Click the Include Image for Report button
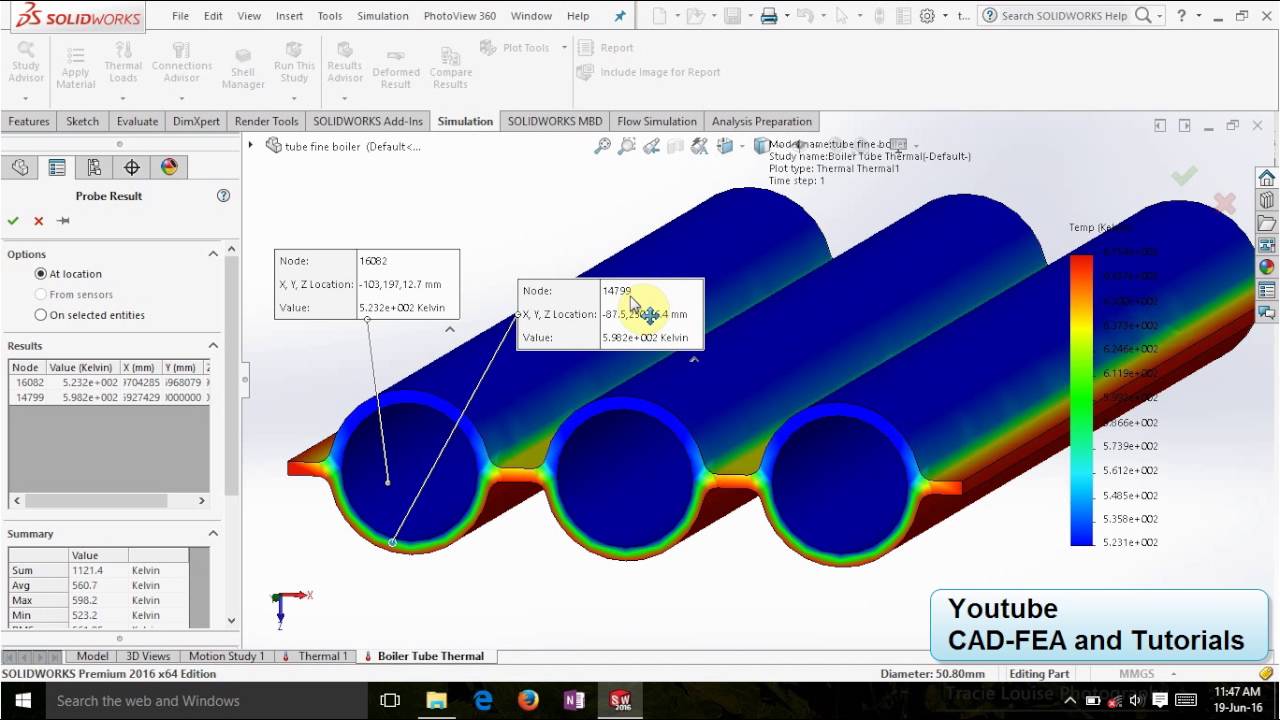 point(650,72)
